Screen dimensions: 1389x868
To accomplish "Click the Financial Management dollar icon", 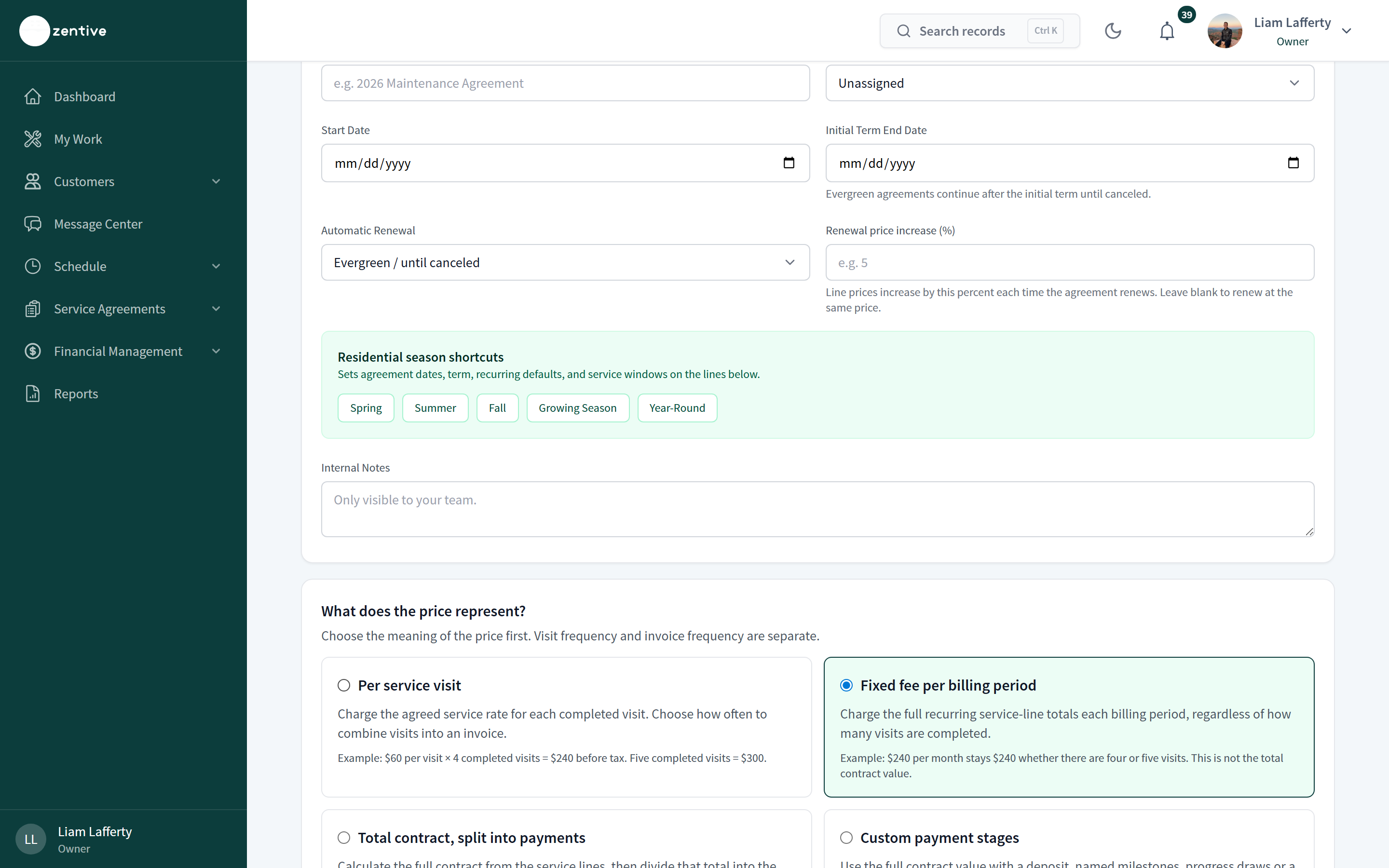I will pyautogui.click(x=33, y=352).
